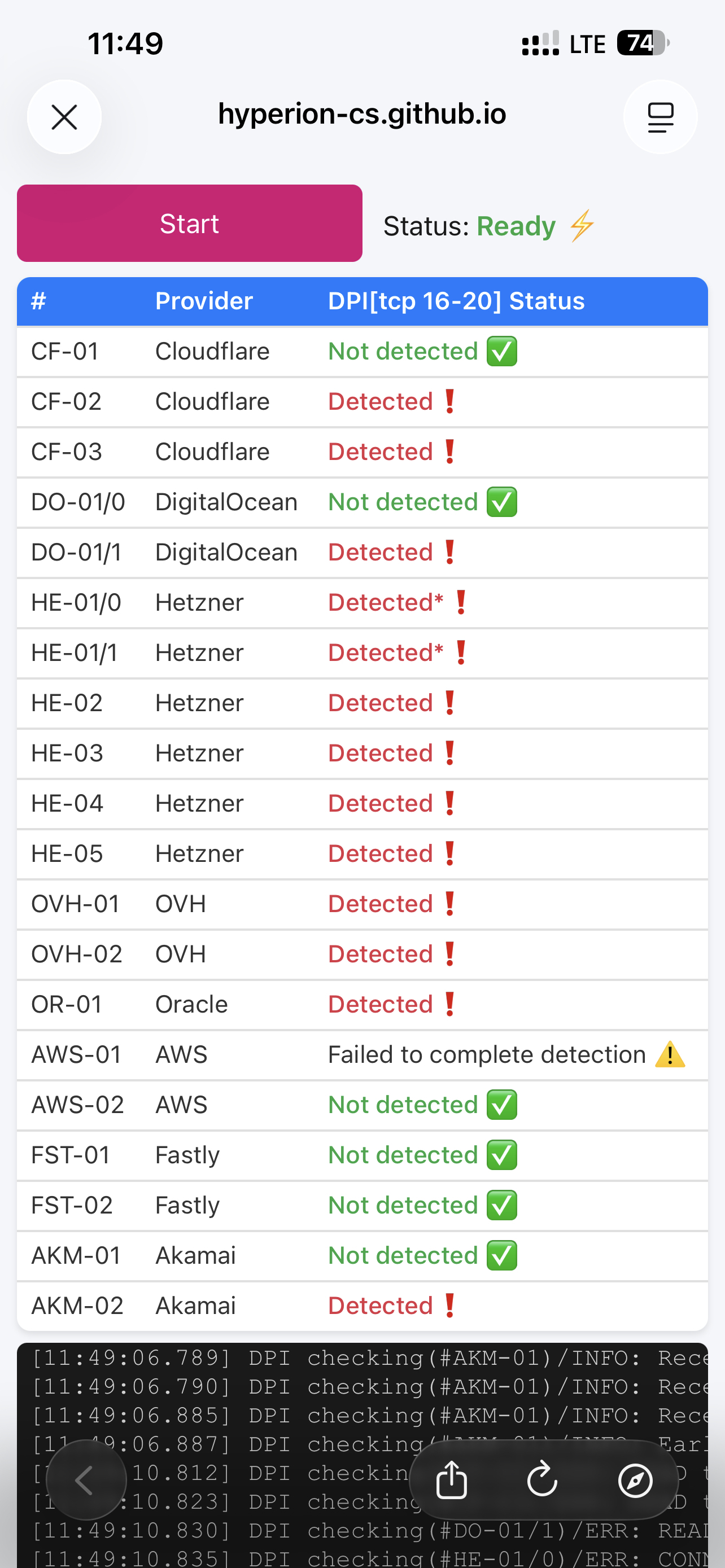Tap the lightning bolt status icon
725x1568 pixels.
582,226
